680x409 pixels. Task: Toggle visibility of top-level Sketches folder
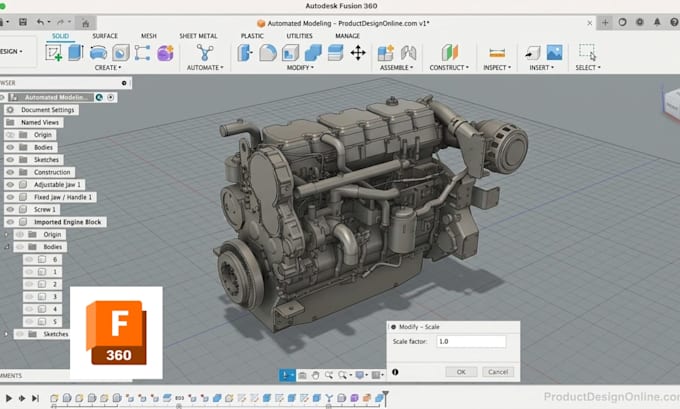coord(10,160)
